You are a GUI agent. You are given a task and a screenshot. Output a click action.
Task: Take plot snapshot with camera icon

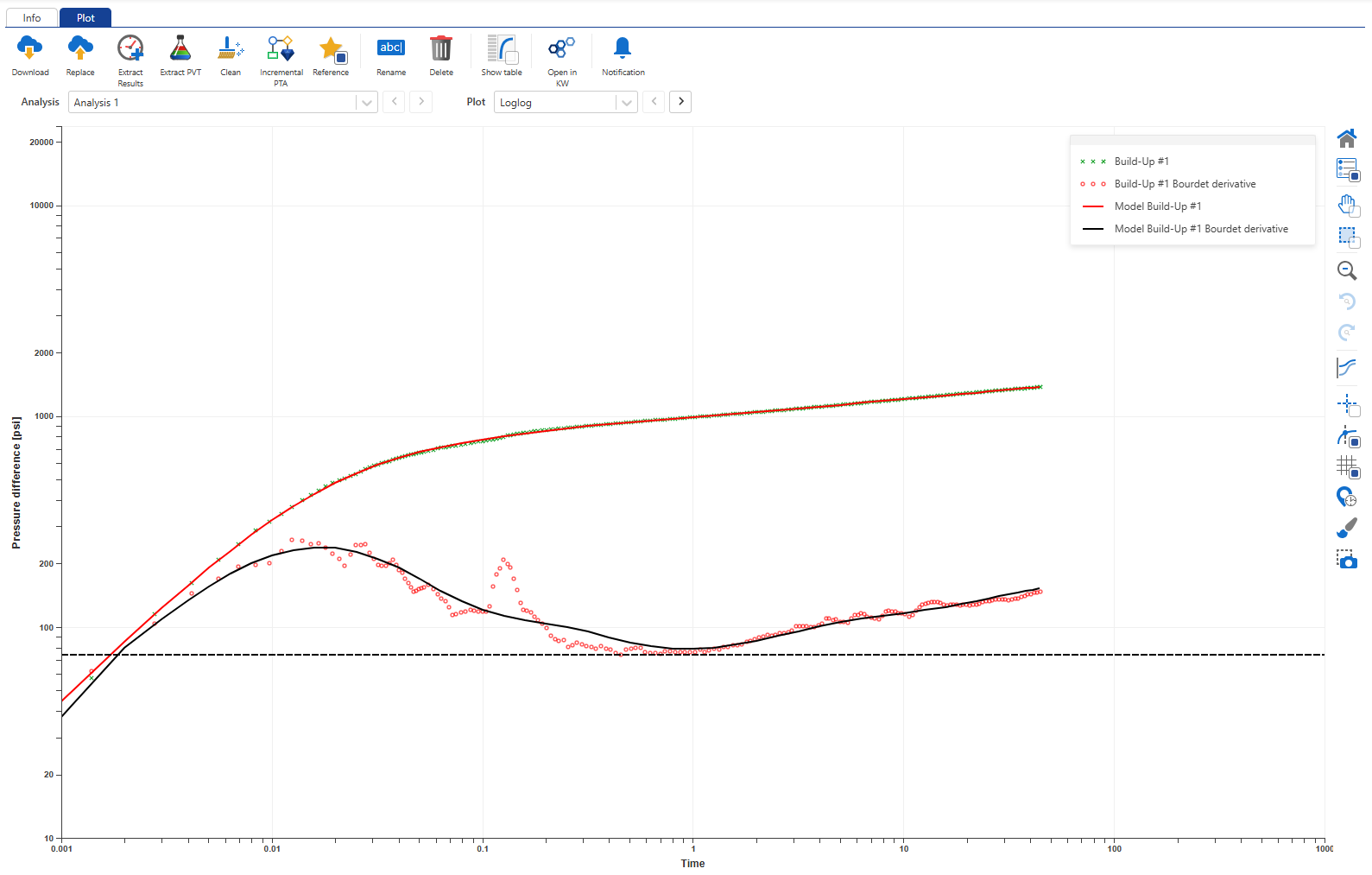click(1347, 560)
